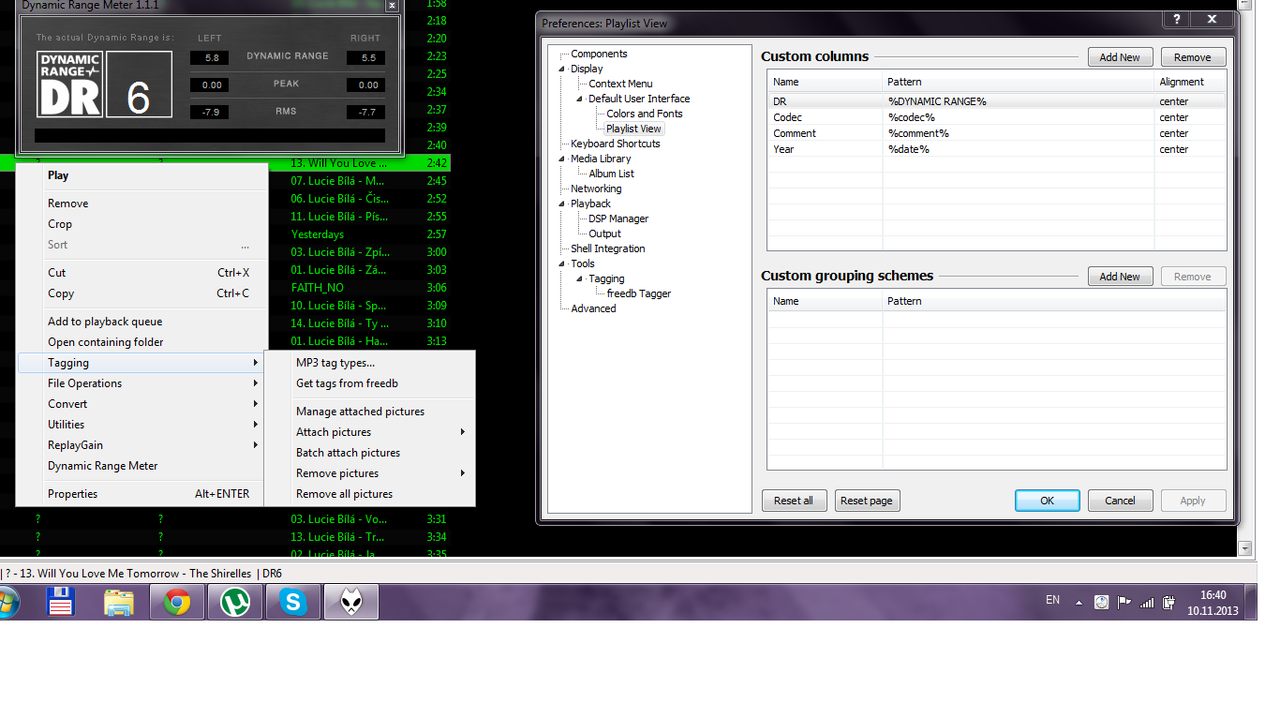Viewport: 1280px width, 720px height.
Task: Show hidden system tray icons
Action: coord(1079,603)
